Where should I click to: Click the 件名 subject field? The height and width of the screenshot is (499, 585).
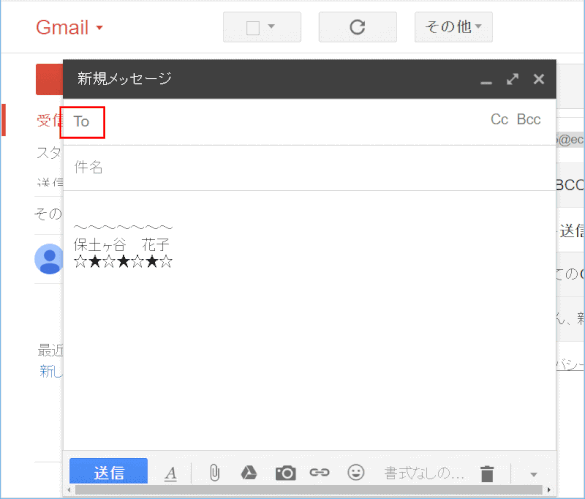[310, 168]
